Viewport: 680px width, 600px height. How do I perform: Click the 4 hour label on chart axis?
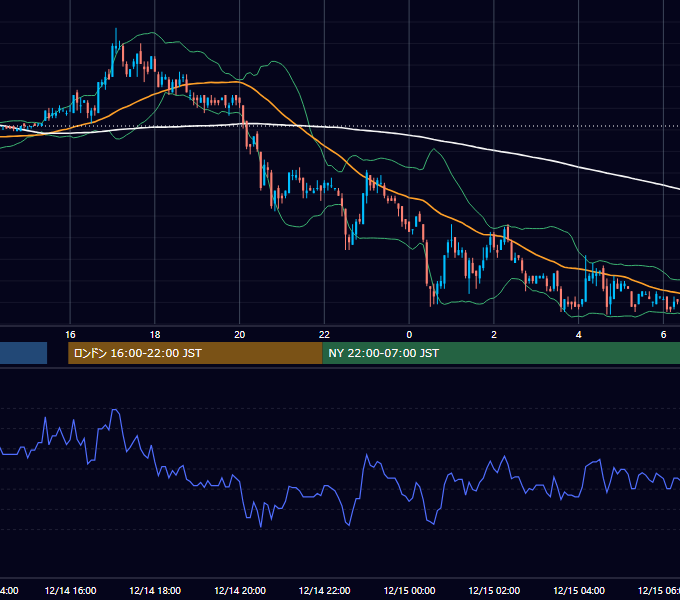tap(579, 335)
